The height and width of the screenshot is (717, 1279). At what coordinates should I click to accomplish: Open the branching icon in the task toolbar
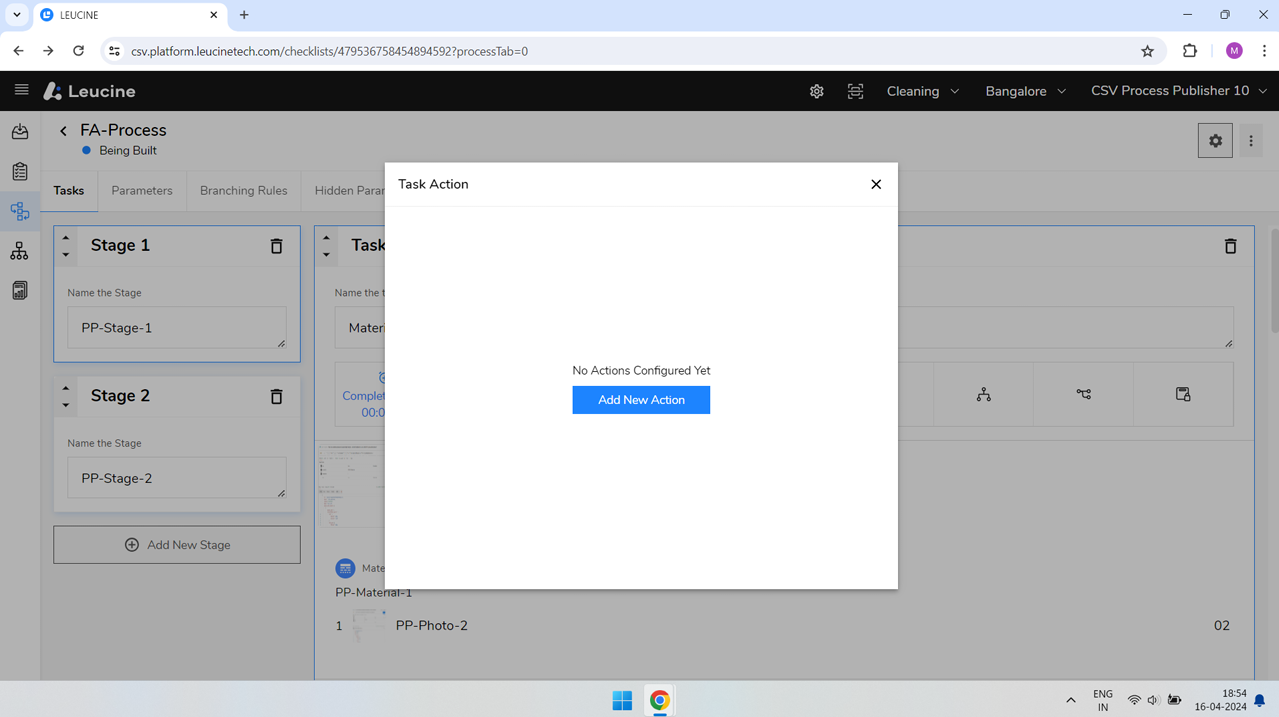pyautogui.click(x=1083, y=394)
